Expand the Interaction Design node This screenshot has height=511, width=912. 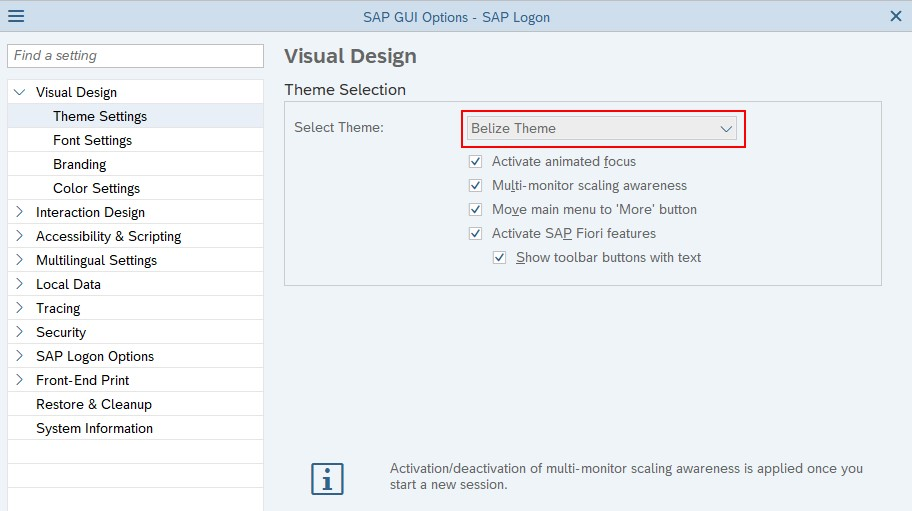tap(19, 212)
